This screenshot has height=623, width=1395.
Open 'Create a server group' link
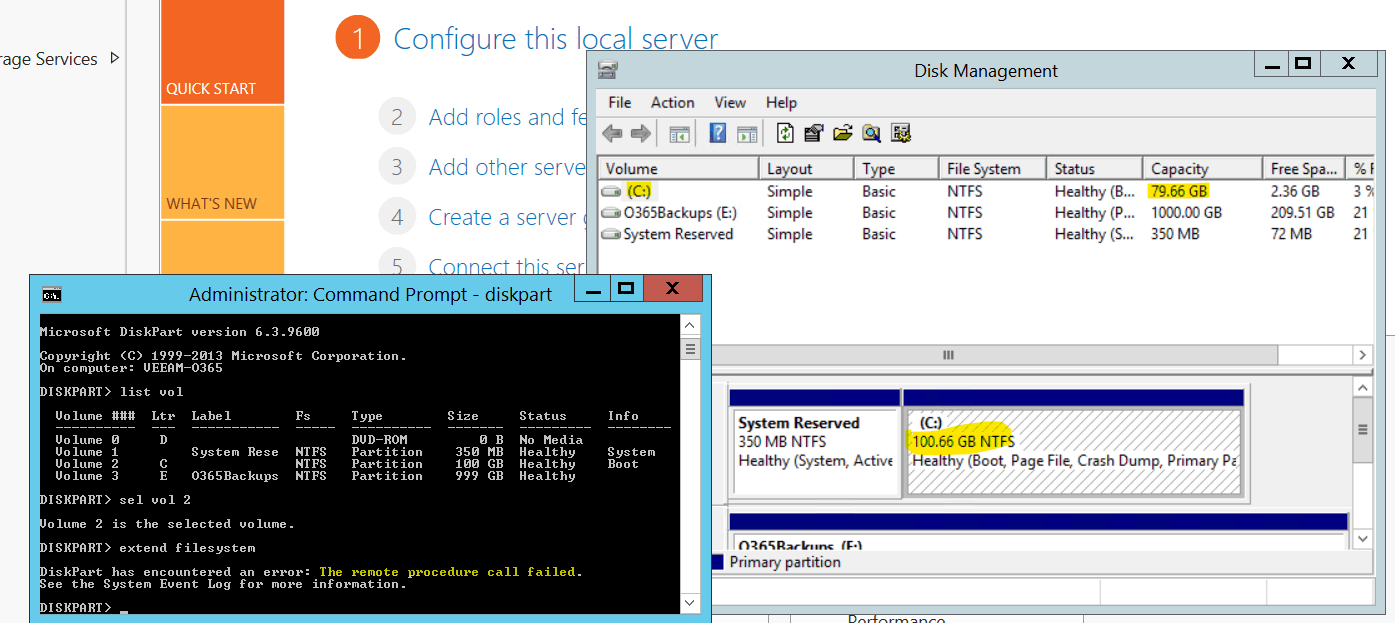coord(508,217)
